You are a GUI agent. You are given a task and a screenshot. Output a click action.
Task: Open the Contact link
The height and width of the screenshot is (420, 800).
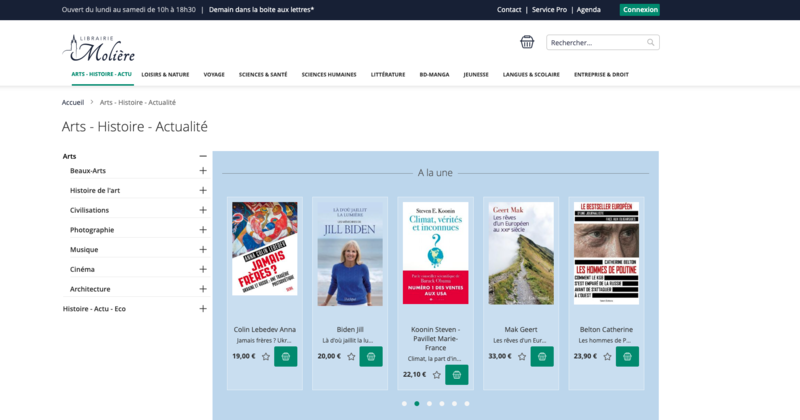(x=509, y=10)
